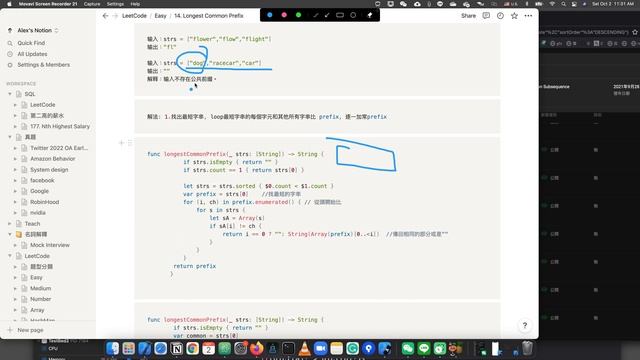This screenshot has height=360, width=640.
Task: Expand the System design page
Action: (x=16, y=170)
